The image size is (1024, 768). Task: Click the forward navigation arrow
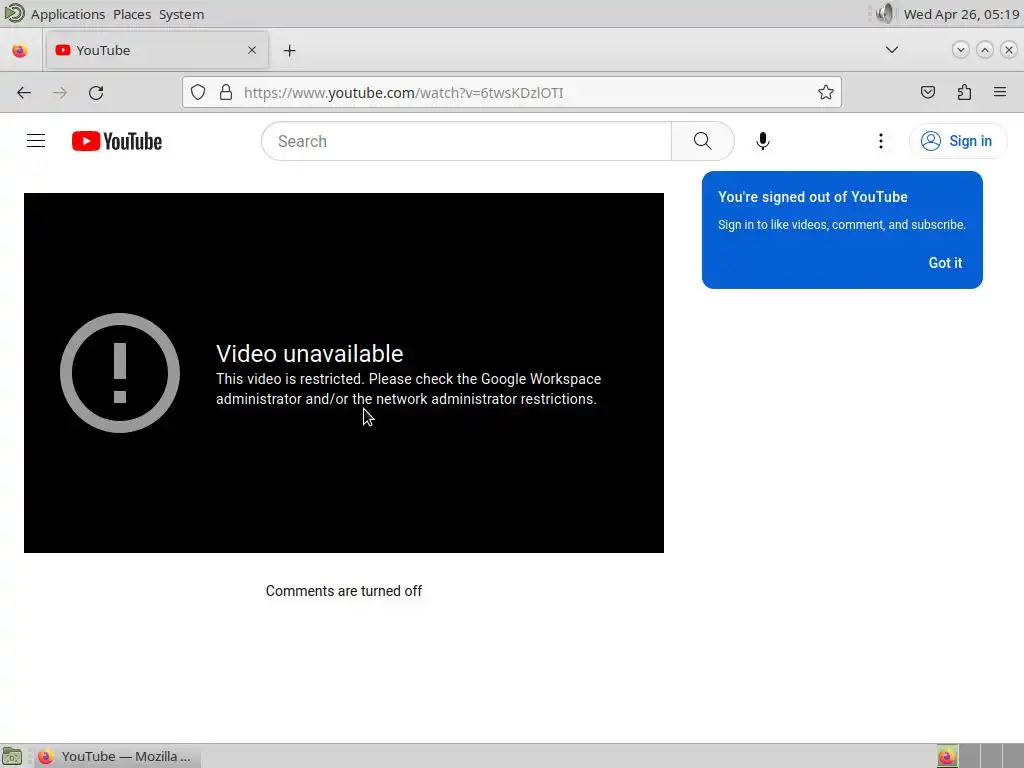tap(60, 93)
